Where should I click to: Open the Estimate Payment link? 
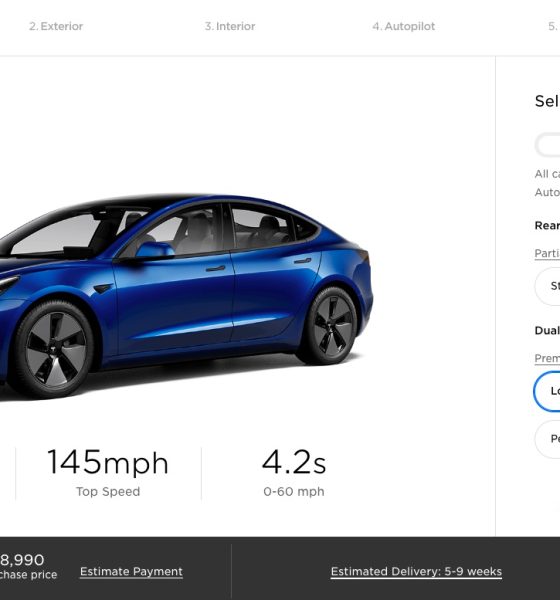[x=131, y=572]
